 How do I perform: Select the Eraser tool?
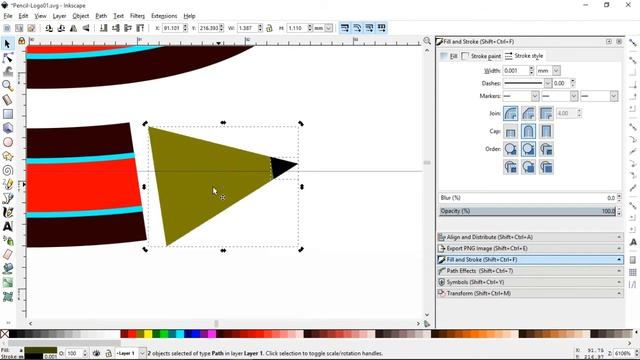click(7, 254)
